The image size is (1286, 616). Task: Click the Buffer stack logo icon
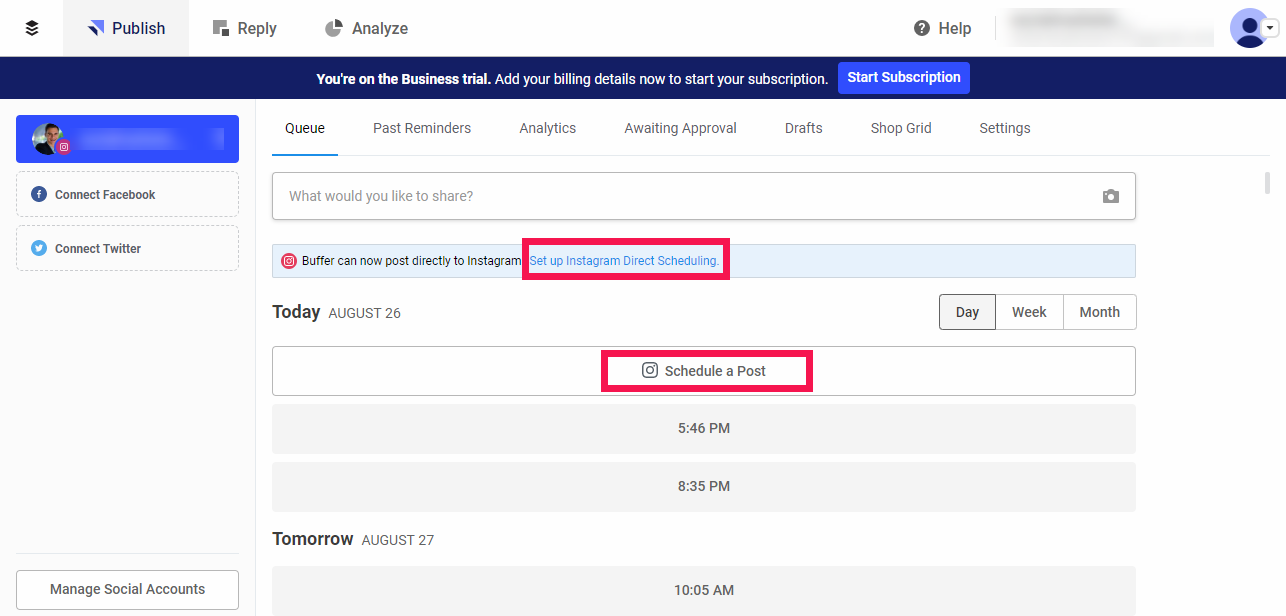point(30,28)
